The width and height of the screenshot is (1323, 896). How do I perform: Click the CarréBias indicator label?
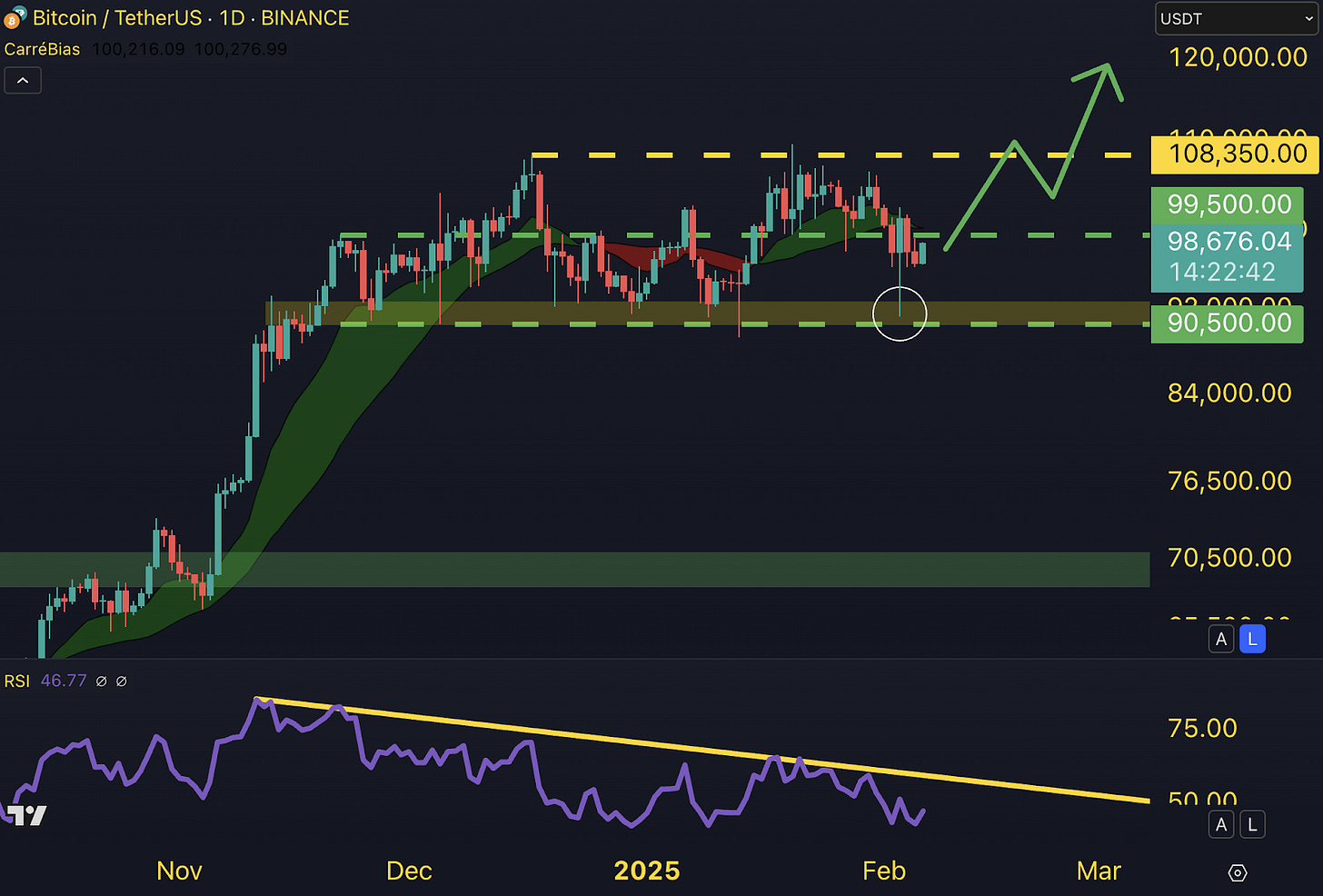42,49
